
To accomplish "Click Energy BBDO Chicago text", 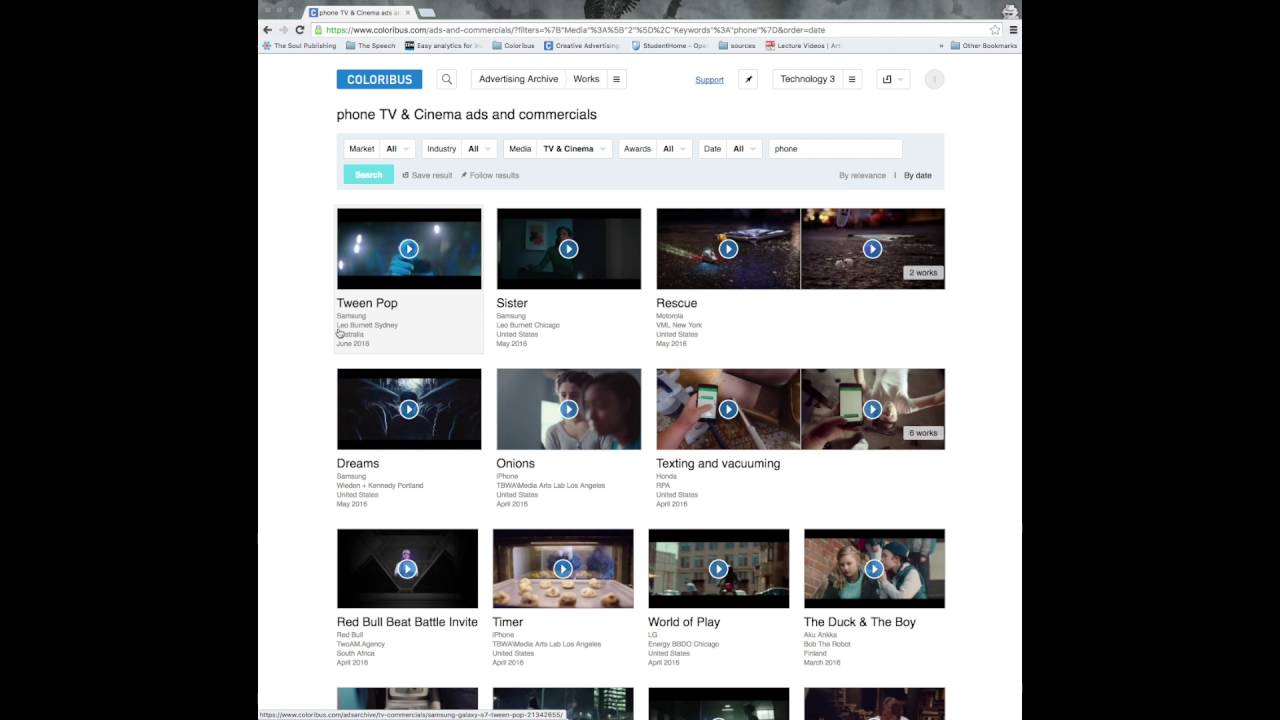I will click(684, 644).
